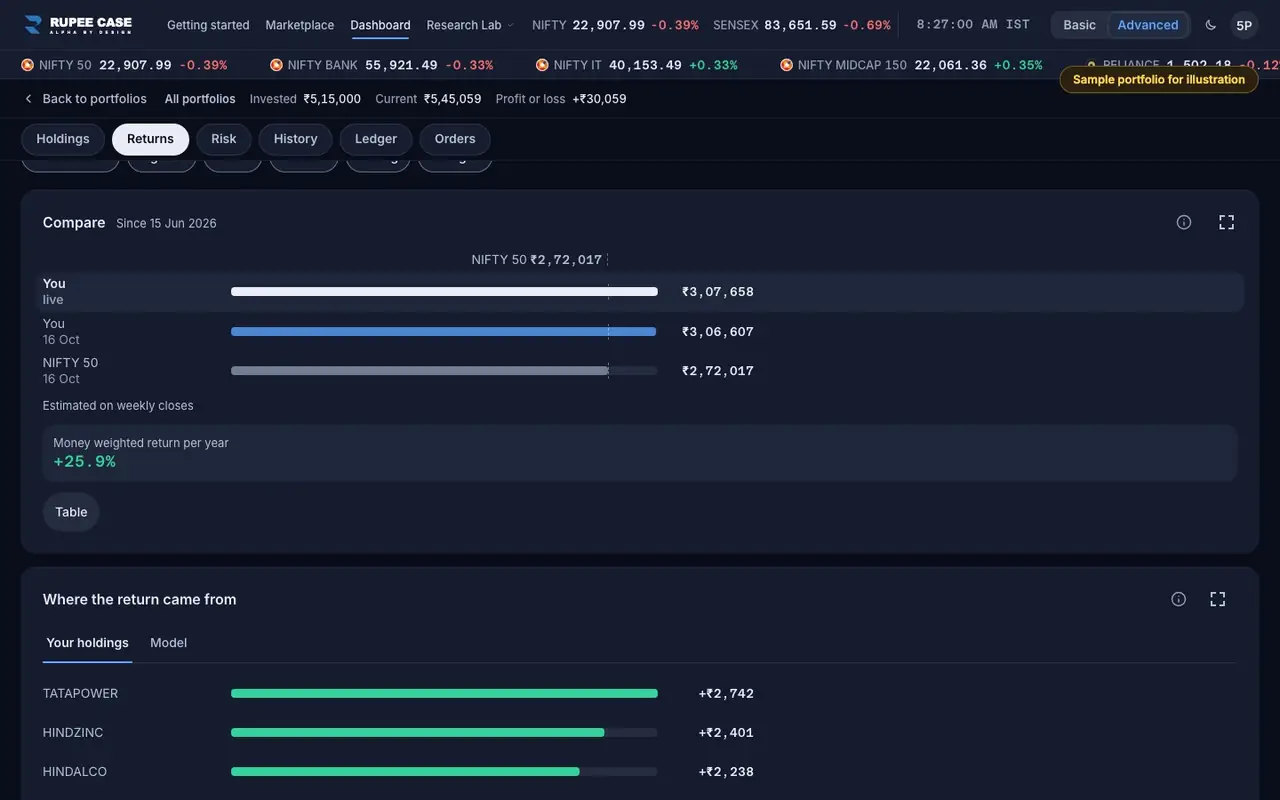
Task: Click the white You live comparison bar
Action: [444, 292]
